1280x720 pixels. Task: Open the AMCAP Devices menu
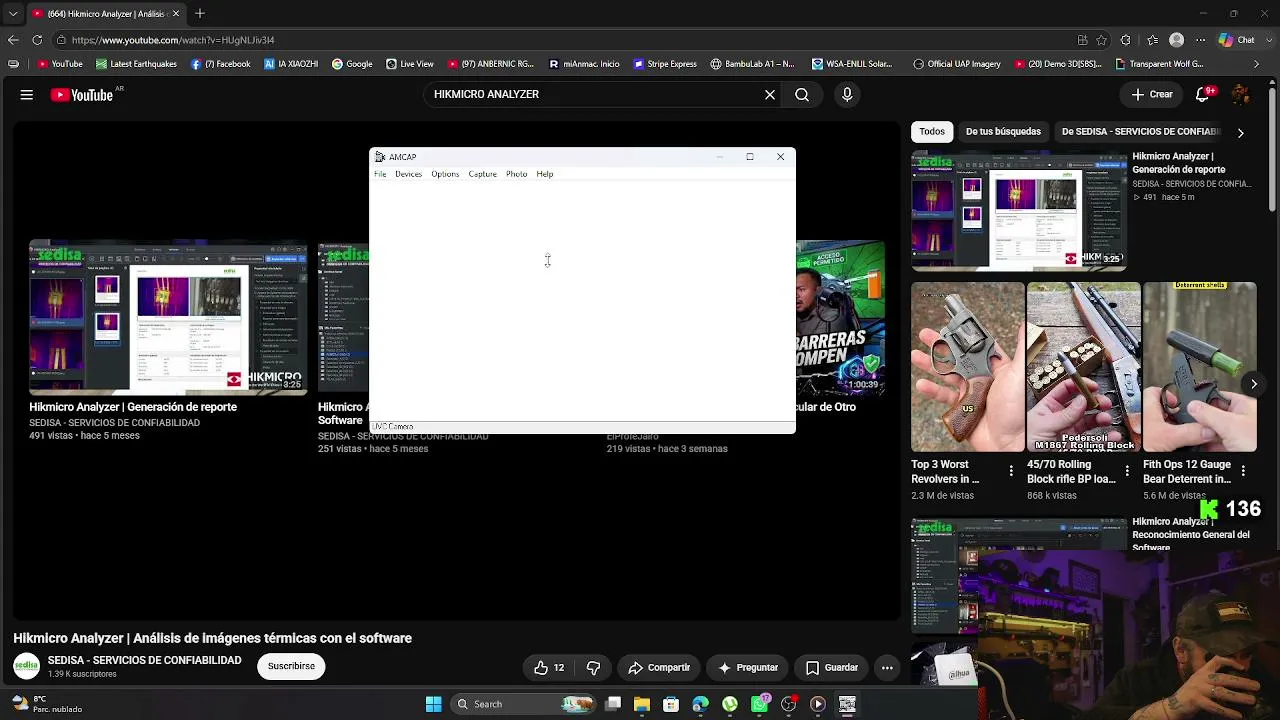[408, 174]
